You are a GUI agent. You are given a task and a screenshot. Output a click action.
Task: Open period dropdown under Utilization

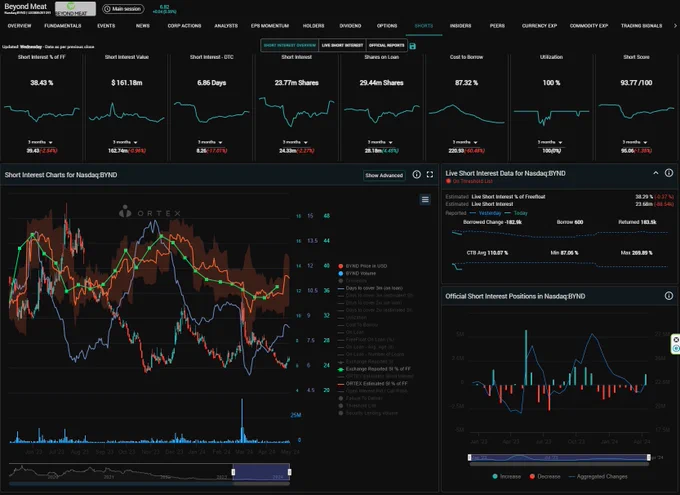click(550, 142)
